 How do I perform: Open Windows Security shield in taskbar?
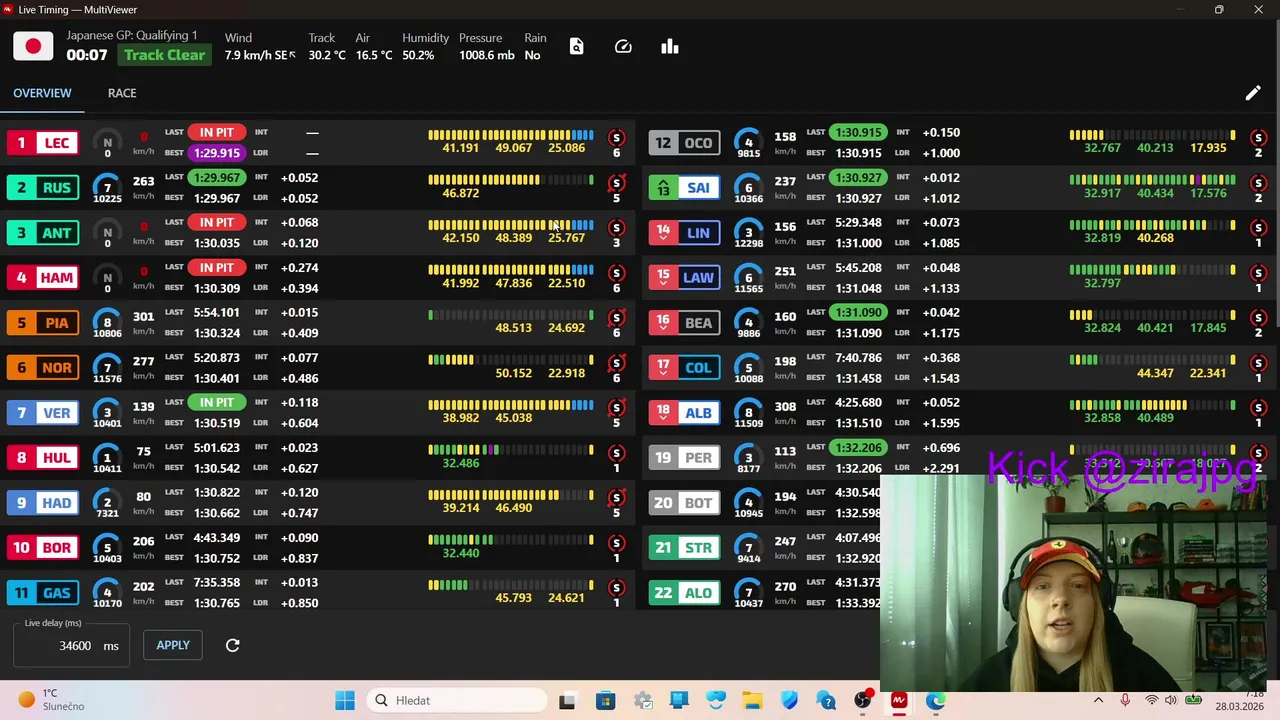(x=789, y=700)
